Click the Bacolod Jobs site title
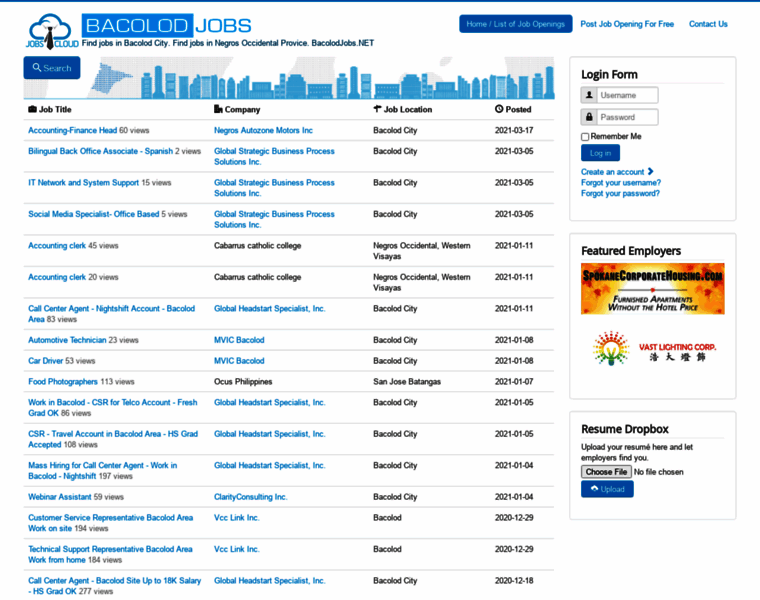Screen dimensions: 760x600 (x=167, y=26)
